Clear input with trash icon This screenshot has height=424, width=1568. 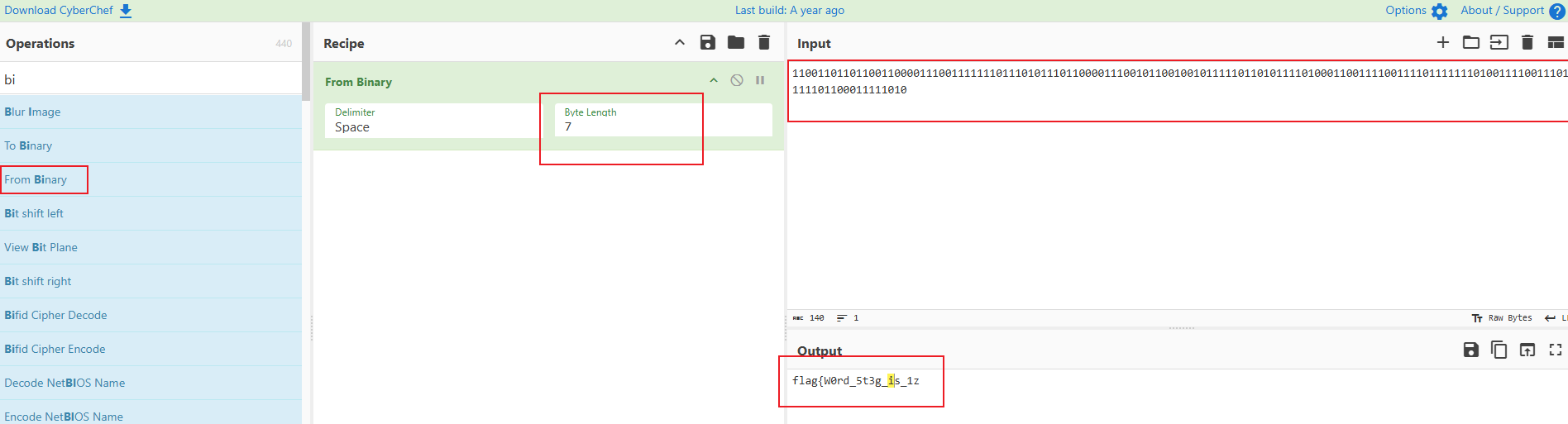(x=1527, y=42)
